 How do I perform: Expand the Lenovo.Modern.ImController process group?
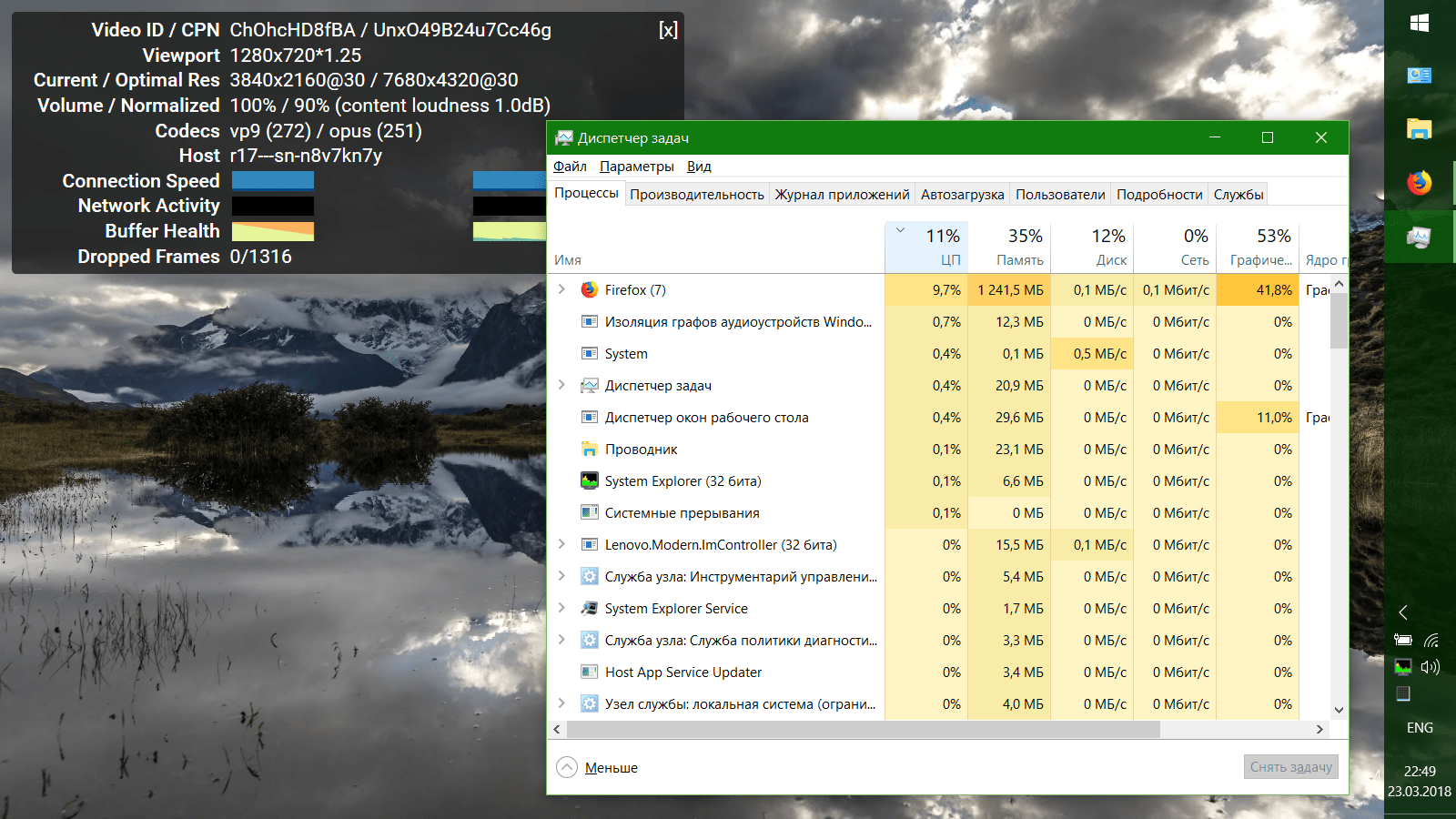point(561,544)
